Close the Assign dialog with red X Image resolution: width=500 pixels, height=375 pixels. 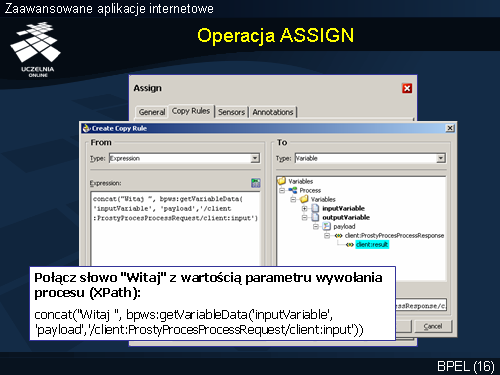tap(407, 88)
